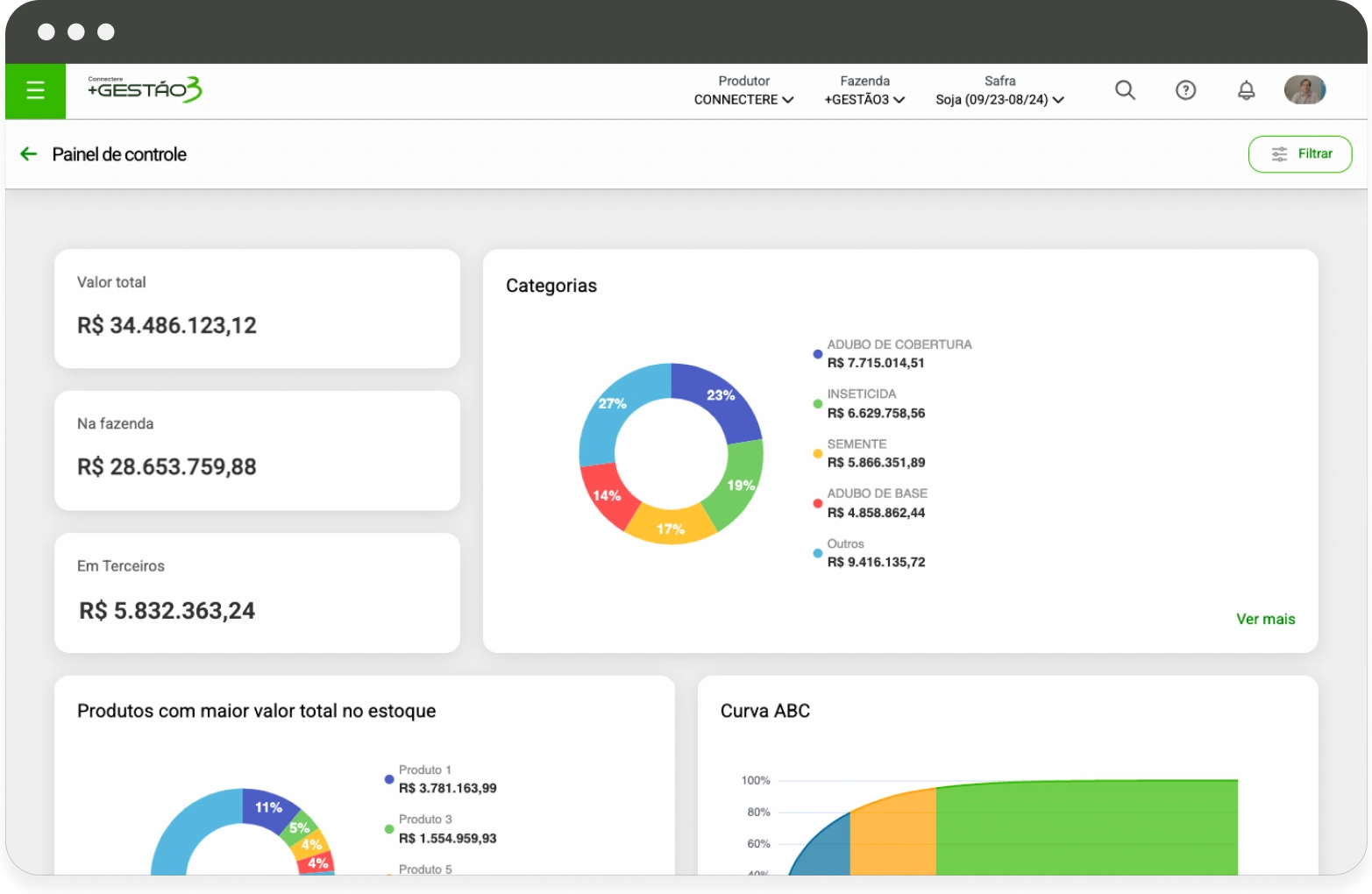This screenshot has height=894, width=1372.
Task: Open the notifications bell
Action: click(x=1246, y=90)
